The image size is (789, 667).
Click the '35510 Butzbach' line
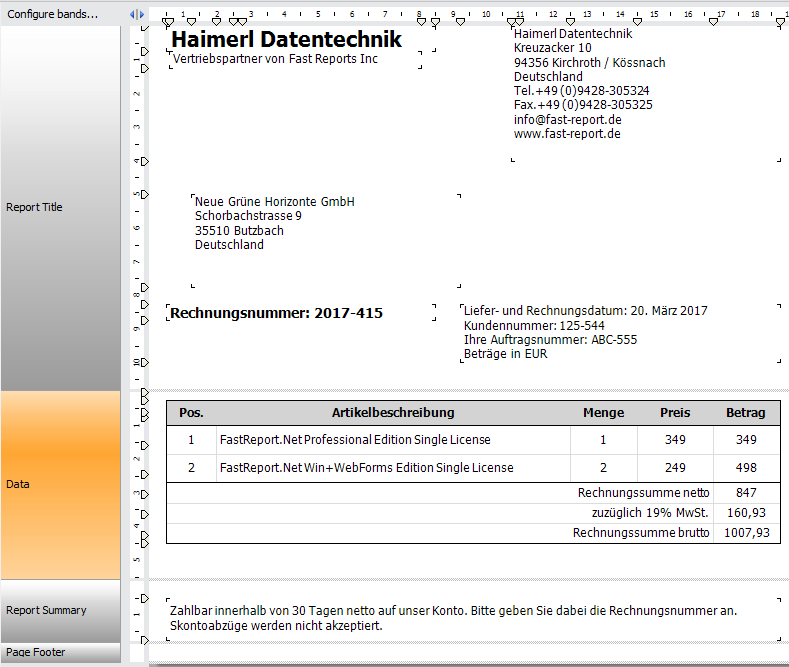coord(239,231)
